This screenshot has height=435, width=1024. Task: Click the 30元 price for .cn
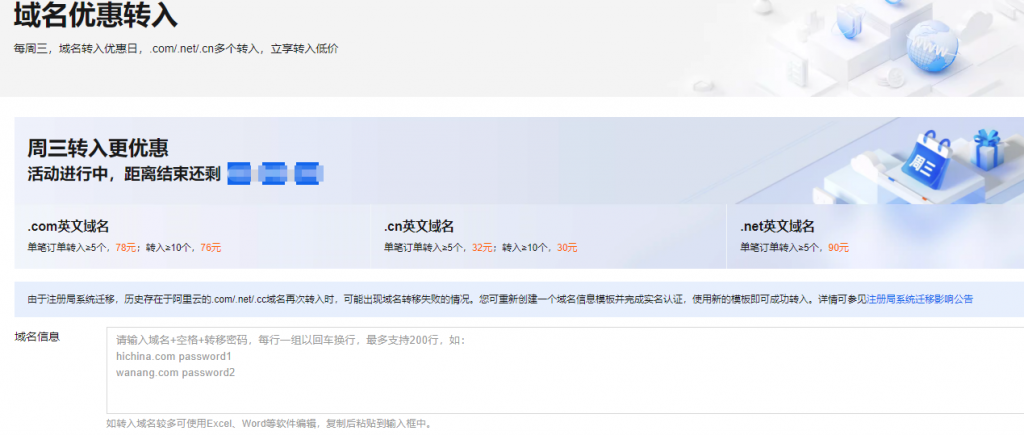click(567, 247)
